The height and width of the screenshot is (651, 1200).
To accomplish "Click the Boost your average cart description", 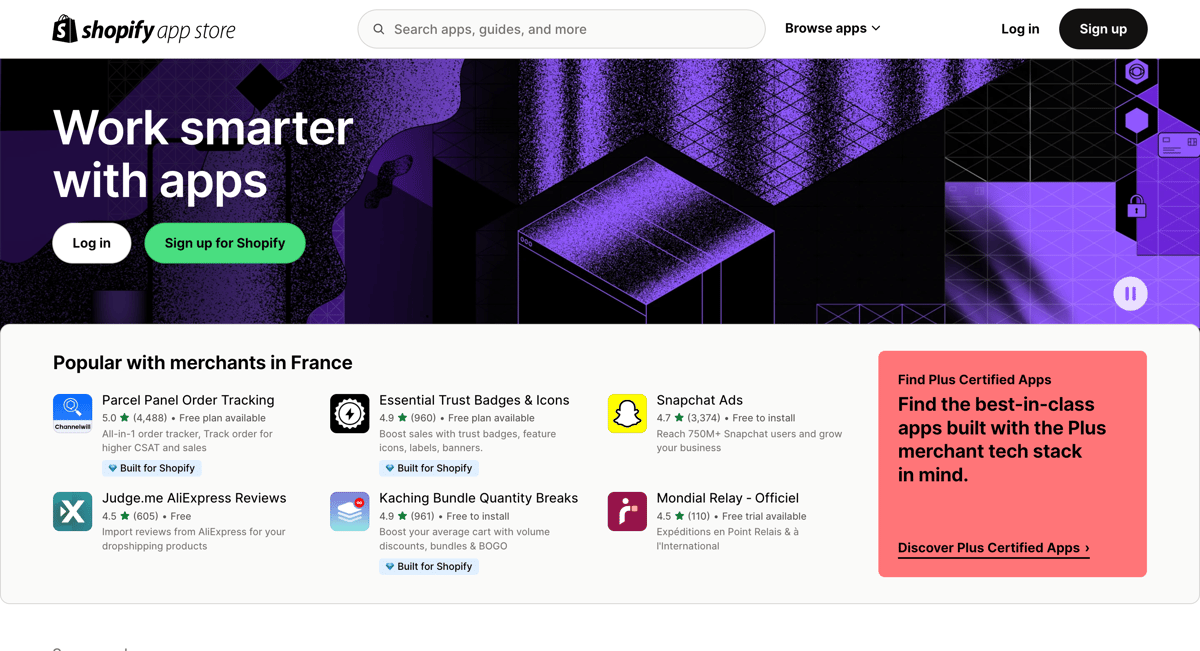I will (x=464, y=539).
